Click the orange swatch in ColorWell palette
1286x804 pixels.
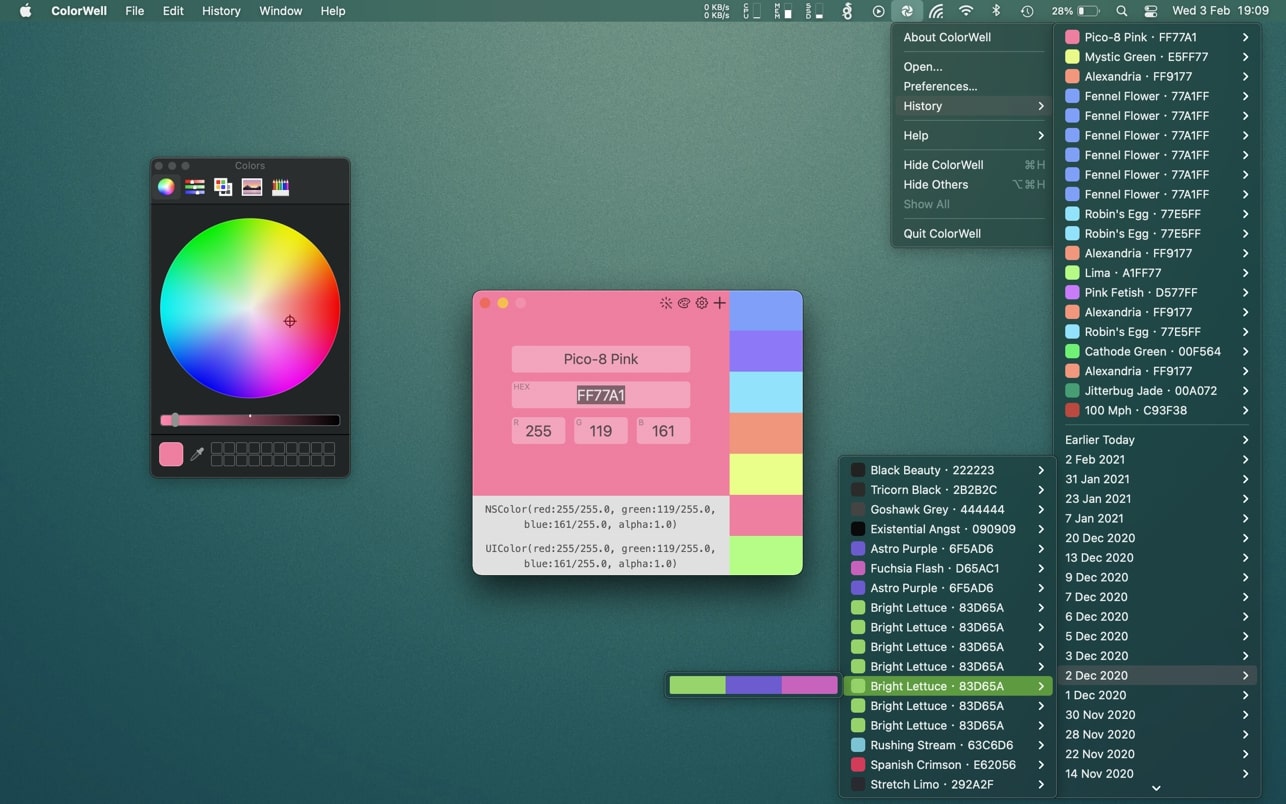[766, 433]
